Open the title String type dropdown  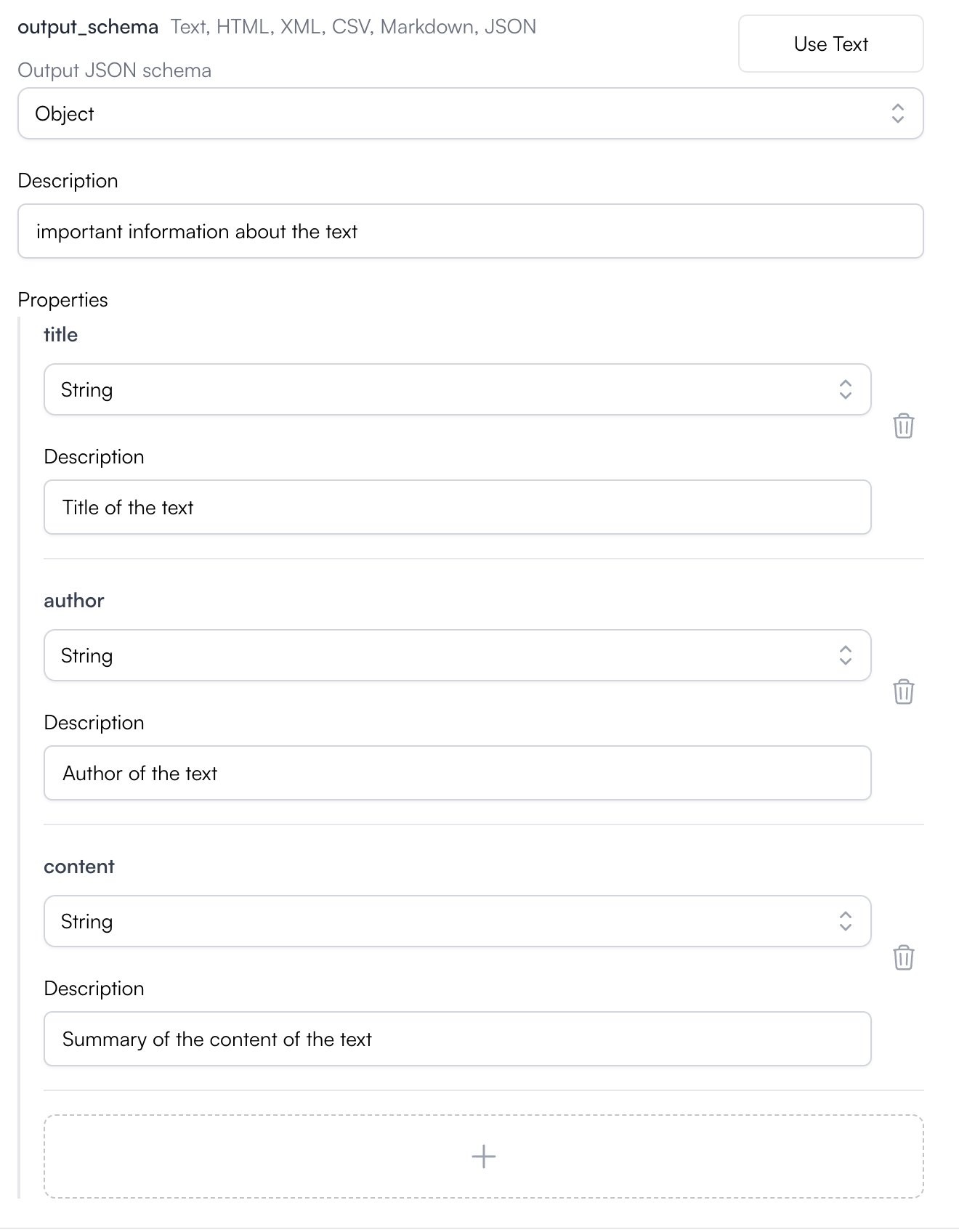(458, 389)
